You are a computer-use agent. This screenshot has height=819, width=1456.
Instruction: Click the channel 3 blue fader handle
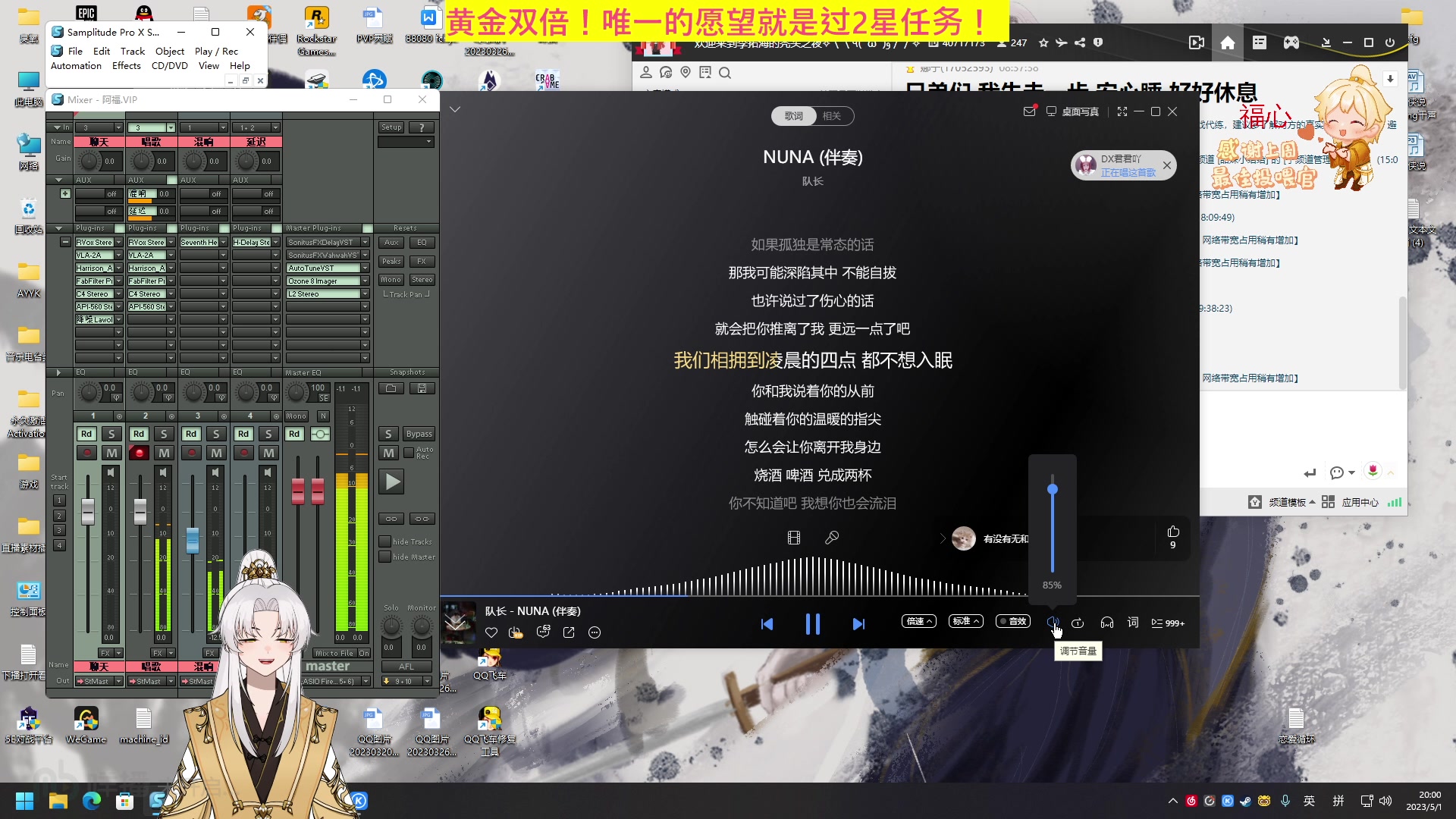193,540
